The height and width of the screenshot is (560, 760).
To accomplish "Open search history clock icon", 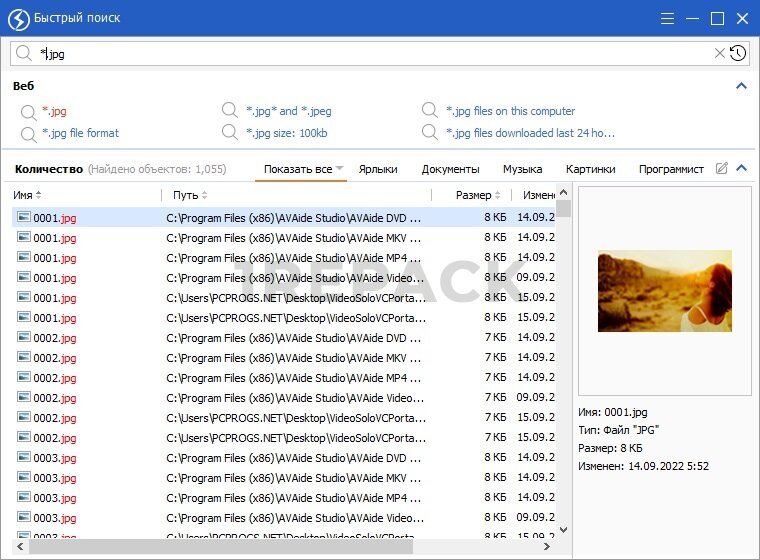I will point(738,54).
